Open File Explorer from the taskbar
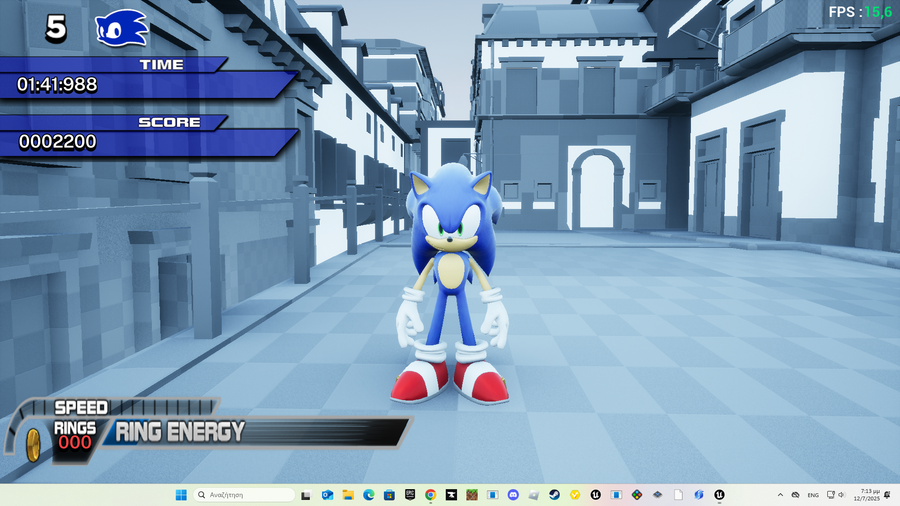Viewport: 900px width, 506px height. coord(348,495)
